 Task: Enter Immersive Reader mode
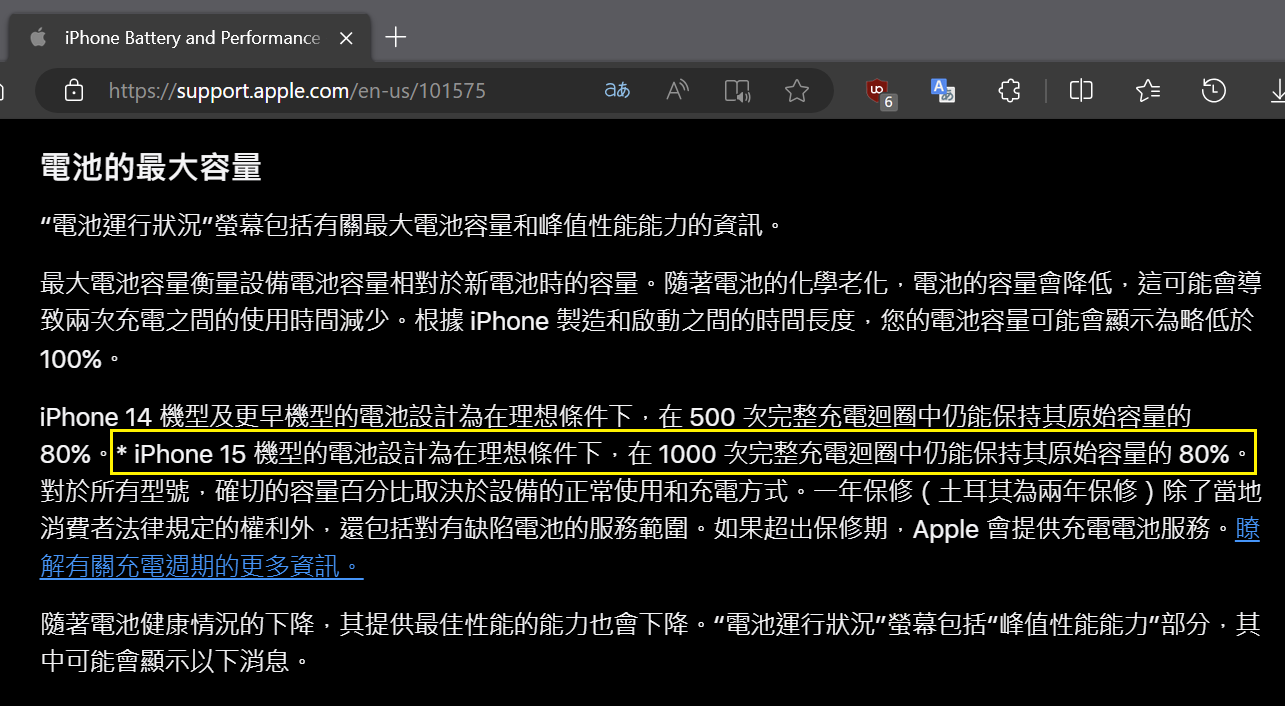point(737,91)
